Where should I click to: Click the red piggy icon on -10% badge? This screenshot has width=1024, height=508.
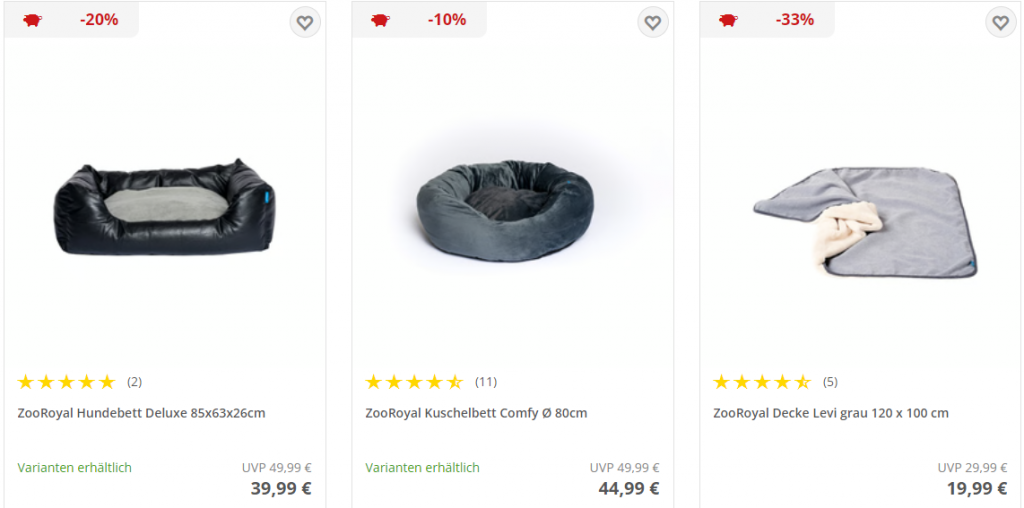(x=380, y=20)
